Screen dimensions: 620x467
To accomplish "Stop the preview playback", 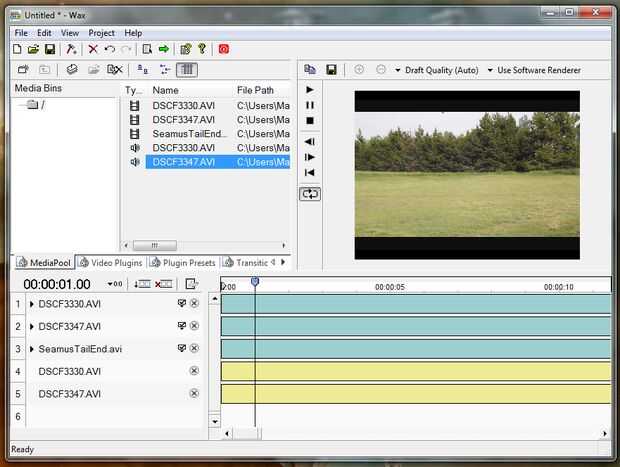I will click(x=310, y=121).
